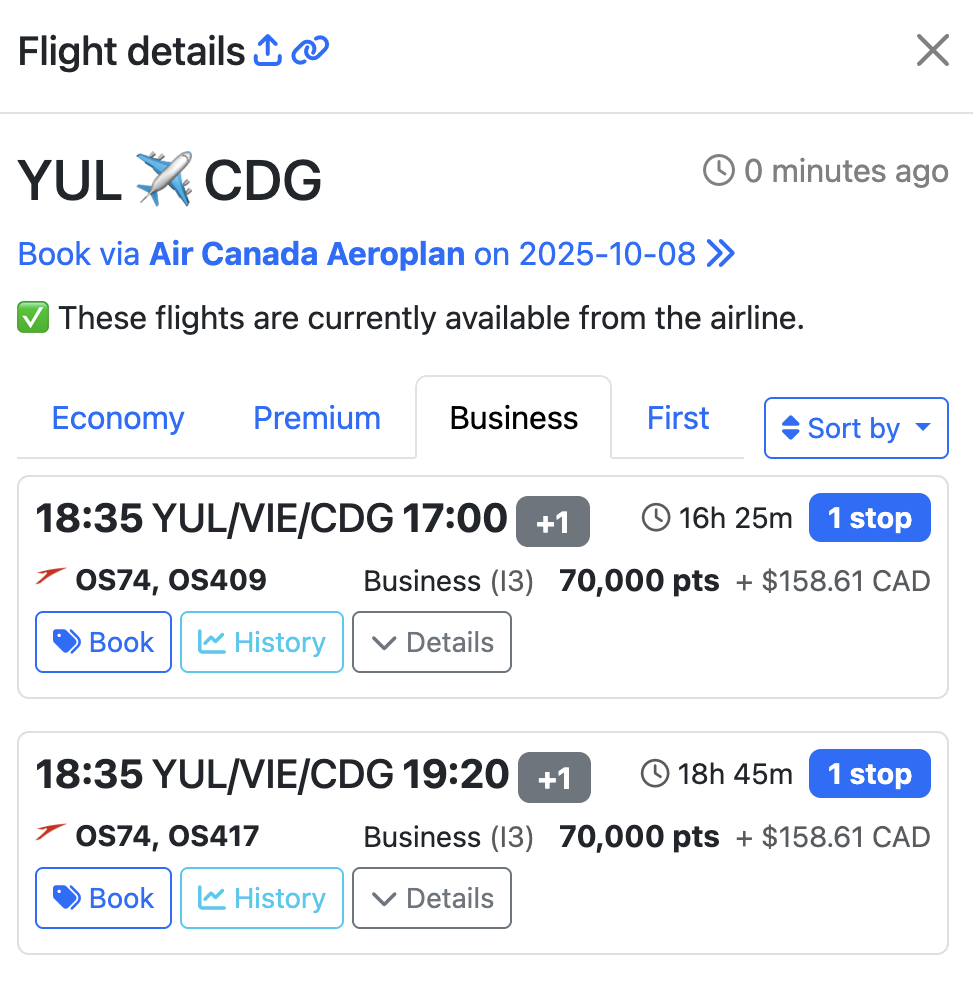Expand Details for the 17:00 arrival flight

[432, 642]
